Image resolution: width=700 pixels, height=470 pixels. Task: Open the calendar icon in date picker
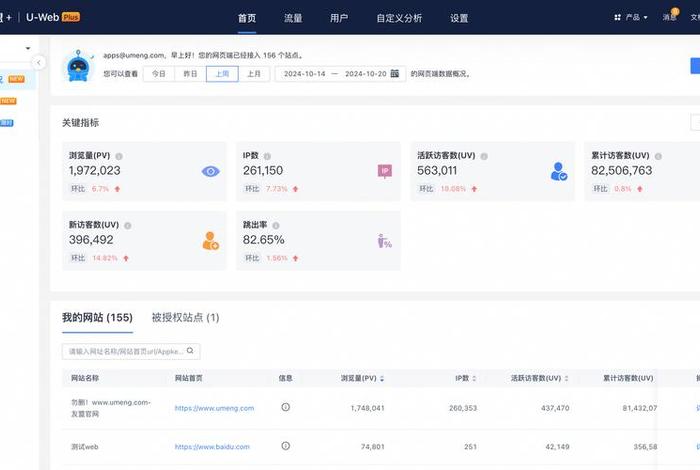pyautogui.click(x=395, y=74)
